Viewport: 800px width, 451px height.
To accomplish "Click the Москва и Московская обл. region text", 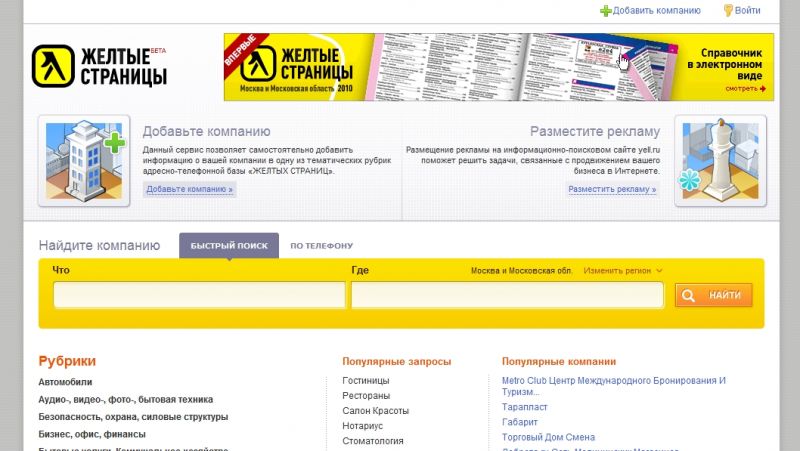I will point(521,270).
